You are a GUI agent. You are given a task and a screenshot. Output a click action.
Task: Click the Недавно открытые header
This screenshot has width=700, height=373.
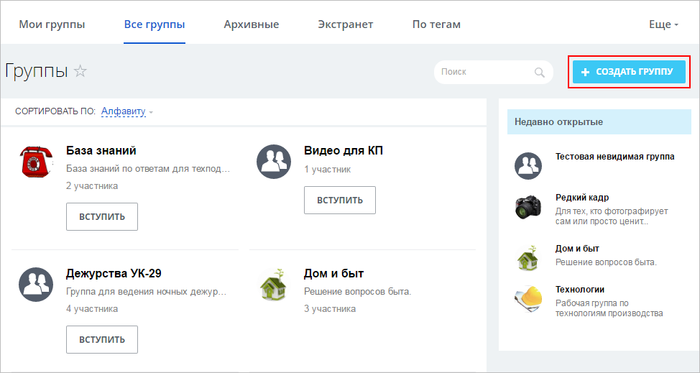pos(599,122)
